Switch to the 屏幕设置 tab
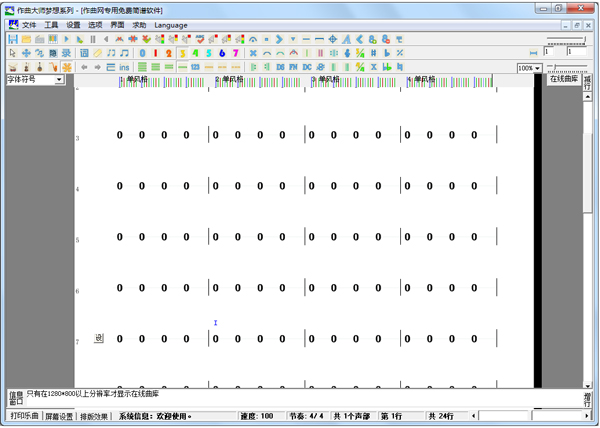This screenshot has height=428, width=600. pyautogui.click(x=59, y=416)
